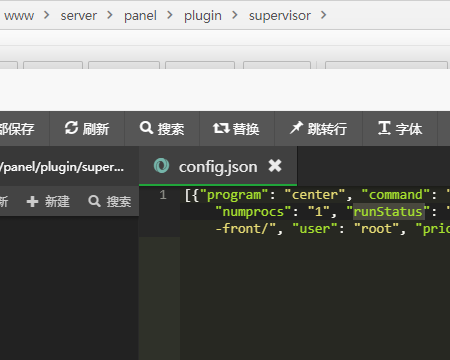The height and width of the screenshot is (360, 450).
Task: Click the "command" key in code
Action: click(x=396, y=195)
